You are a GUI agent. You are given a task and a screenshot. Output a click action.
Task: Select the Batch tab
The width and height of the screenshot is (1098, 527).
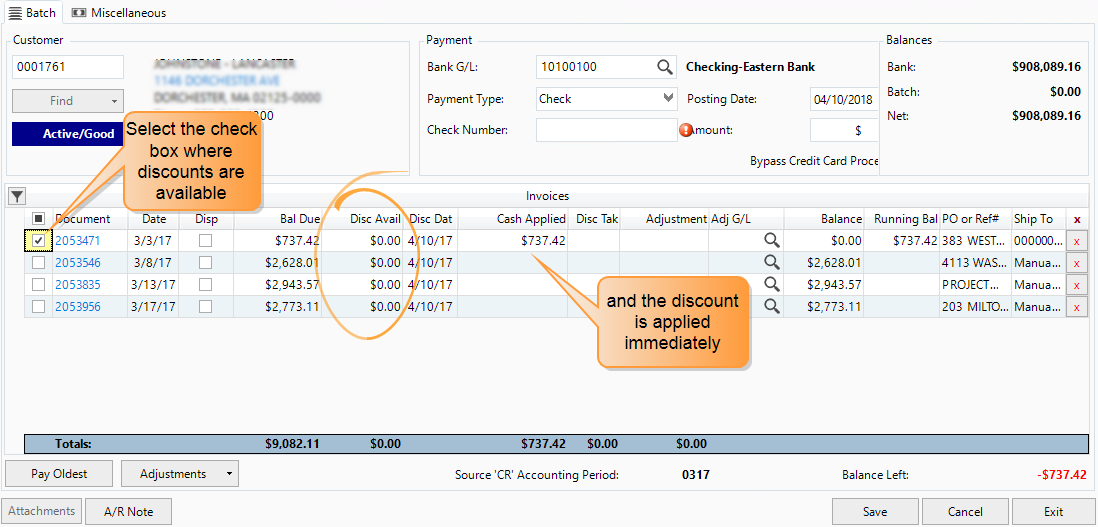click(x=32, y=13)
